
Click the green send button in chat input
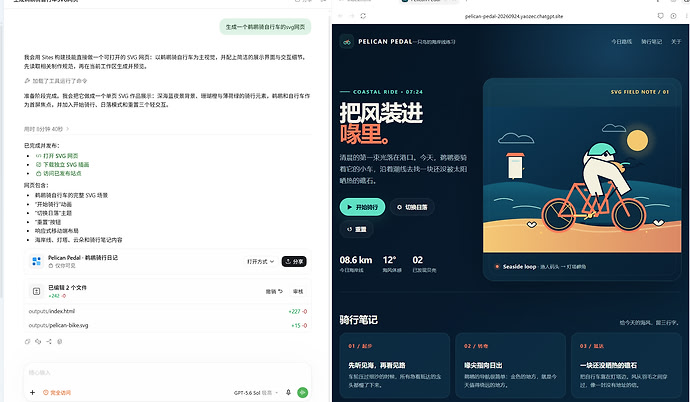[302, 392]
